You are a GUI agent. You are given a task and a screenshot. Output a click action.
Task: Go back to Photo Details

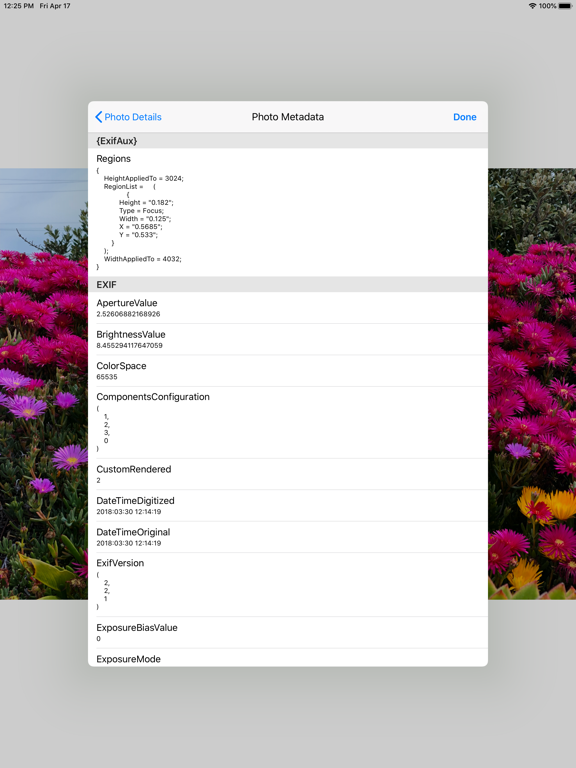coord(128,117)
